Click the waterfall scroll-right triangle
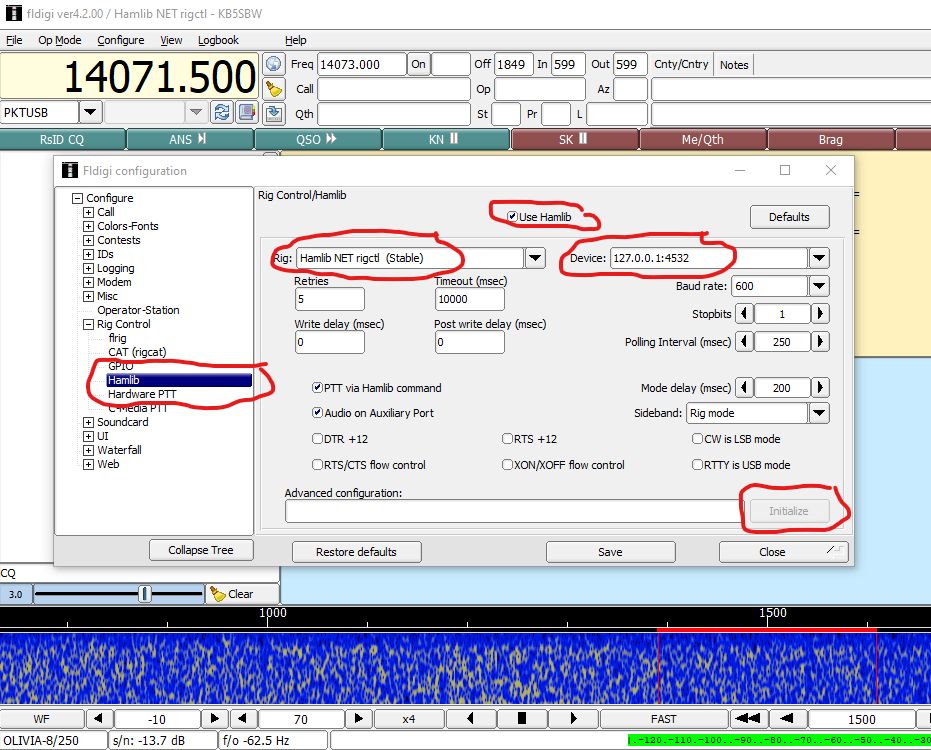Image resolution: width=931 pixels, height=750 pixels. coord(574,719)
